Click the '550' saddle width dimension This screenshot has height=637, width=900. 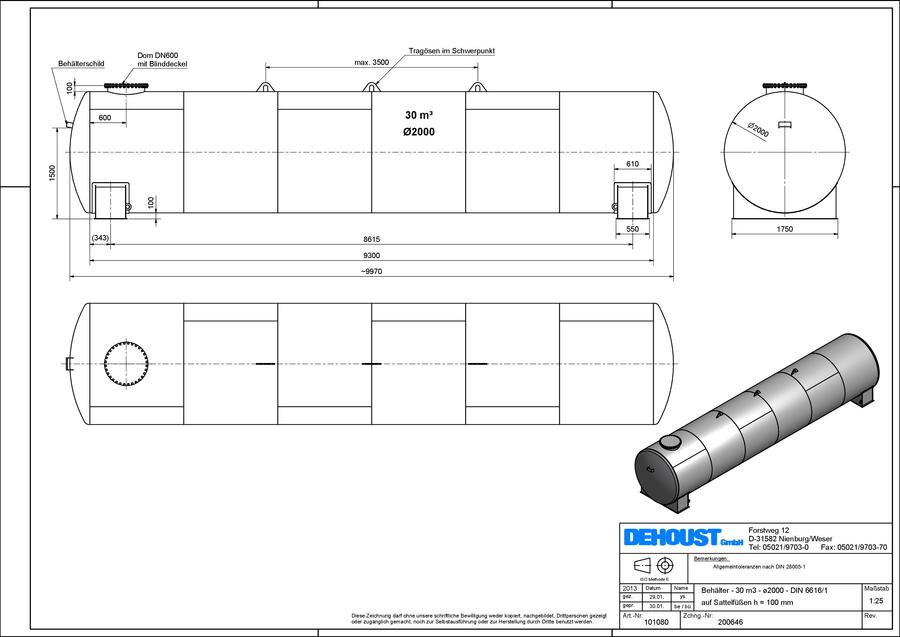[x=632, y=229]
